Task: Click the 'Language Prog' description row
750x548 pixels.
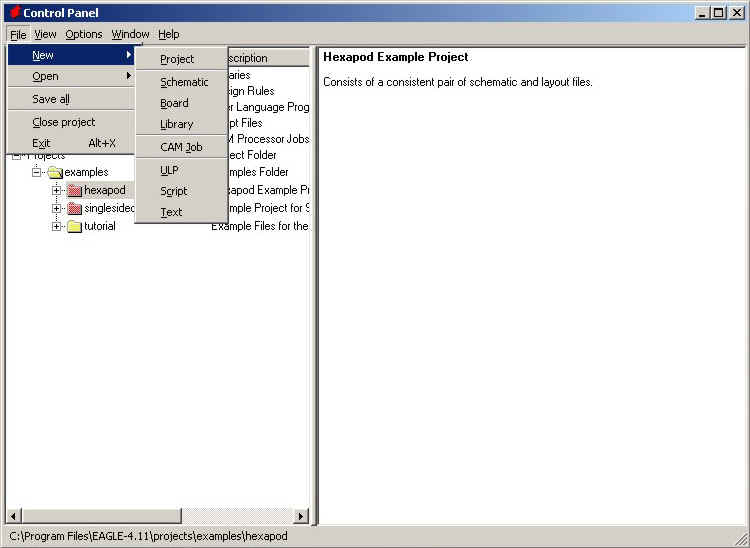Action: [268, 107]
